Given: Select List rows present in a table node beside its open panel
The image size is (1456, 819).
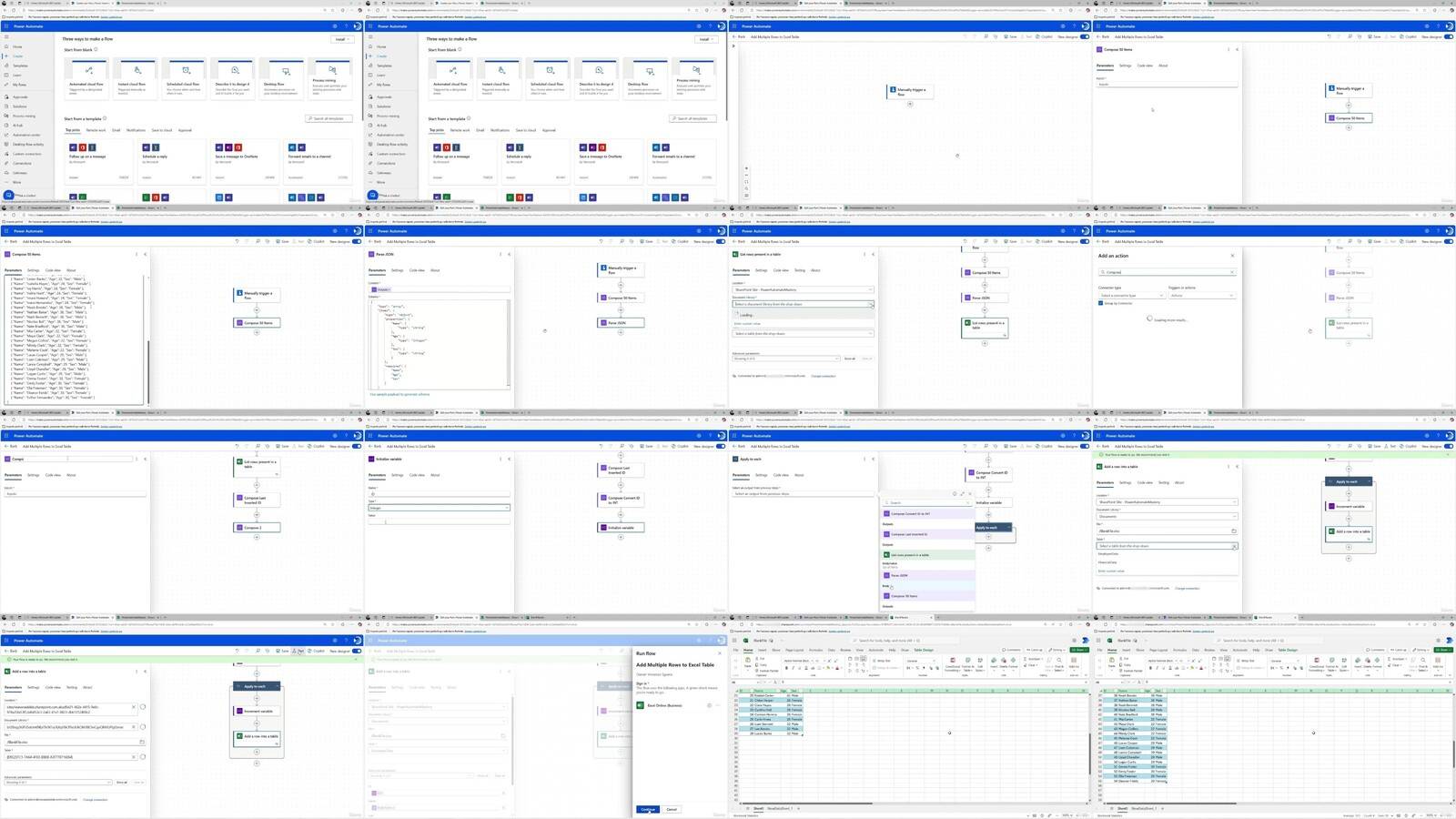Looking at the screenshot, I should point(985,326).
